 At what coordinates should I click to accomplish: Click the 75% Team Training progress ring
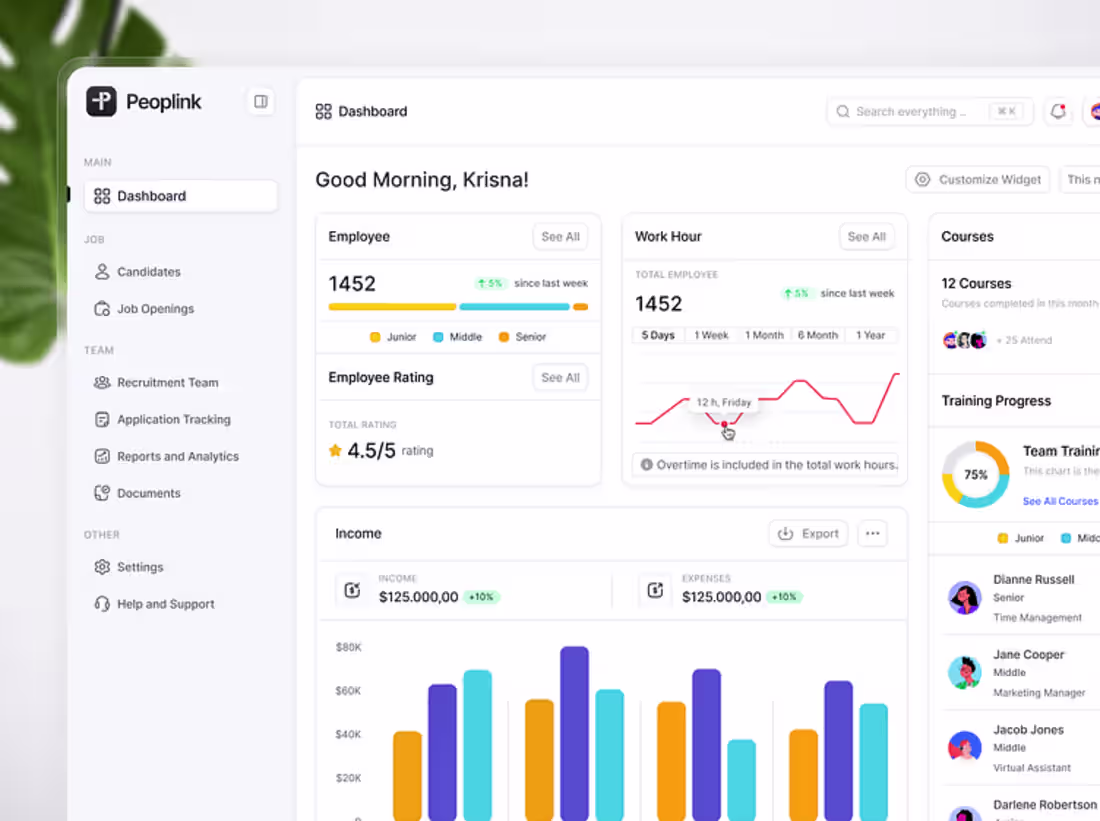[974, 474]
